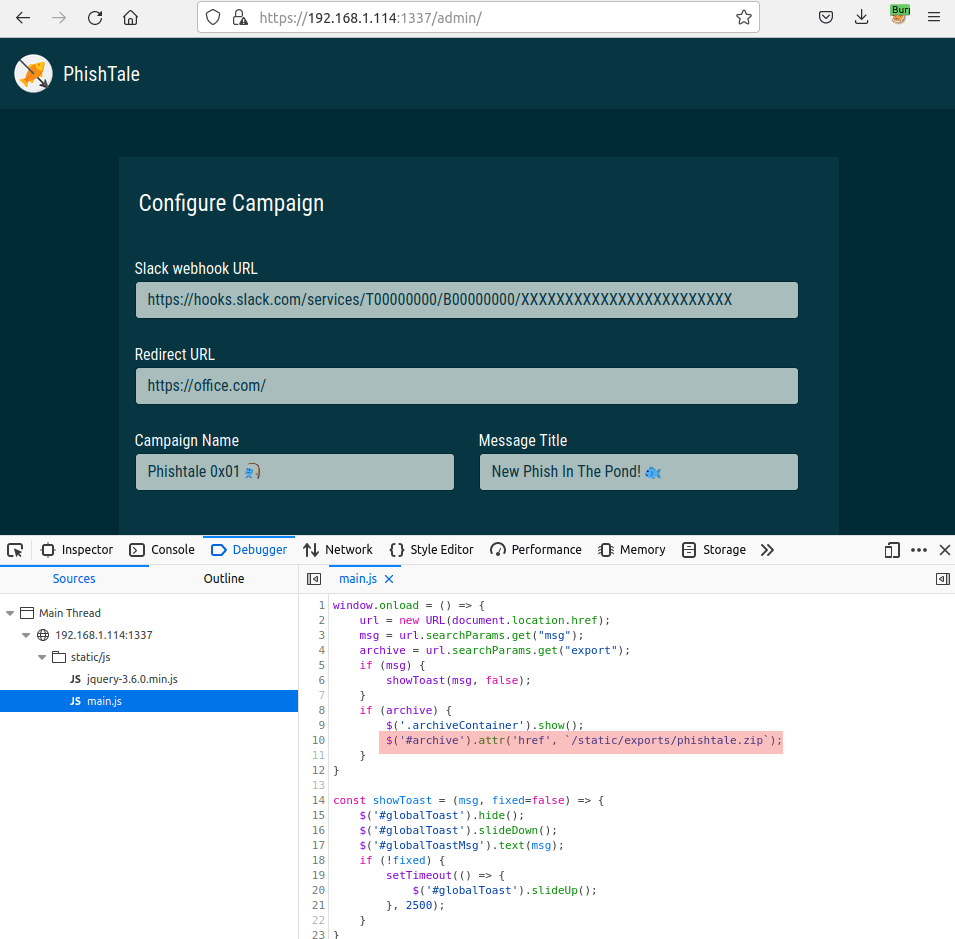
Task: Select the Sources sub-tab
Action: (x=74, y=579)
